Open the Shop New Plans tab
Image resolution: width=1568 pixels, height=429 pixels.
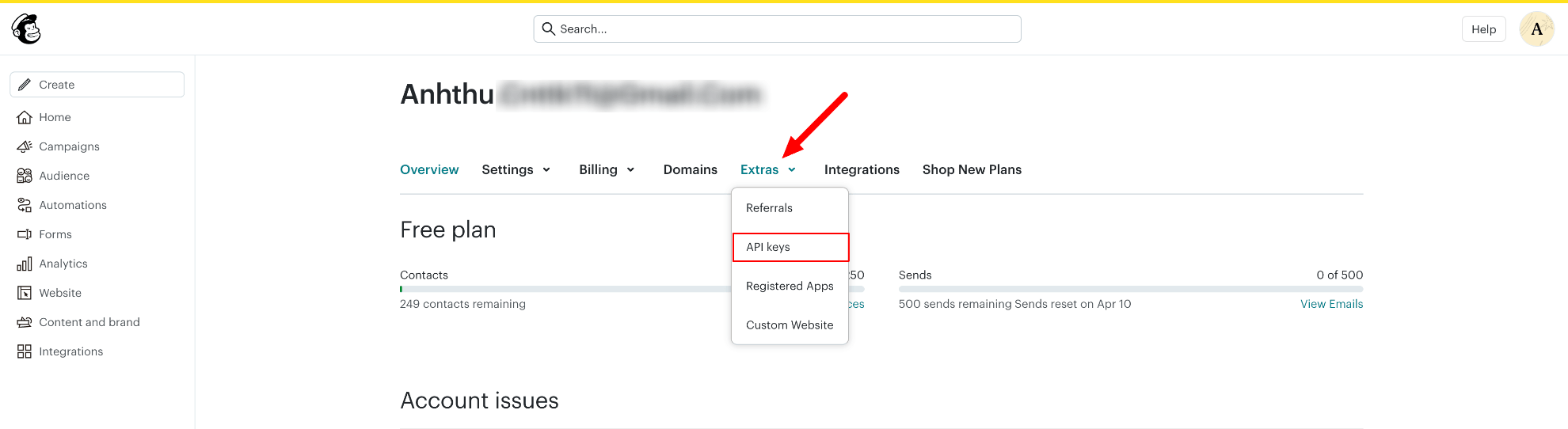[x=972, y=169]
